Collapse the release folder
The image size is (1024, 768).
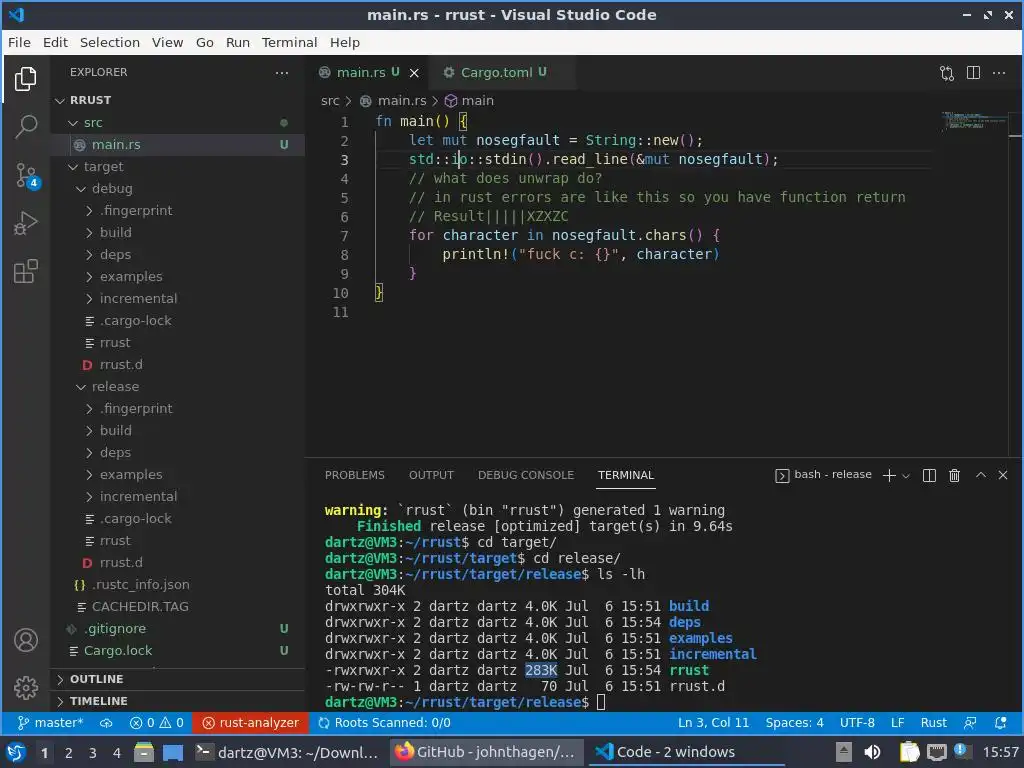point(178,387)
